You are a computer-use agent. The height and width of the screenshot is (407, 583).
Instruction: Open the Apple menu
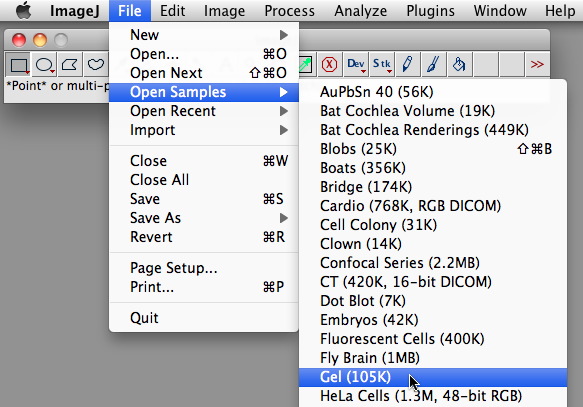pos(23,10)
